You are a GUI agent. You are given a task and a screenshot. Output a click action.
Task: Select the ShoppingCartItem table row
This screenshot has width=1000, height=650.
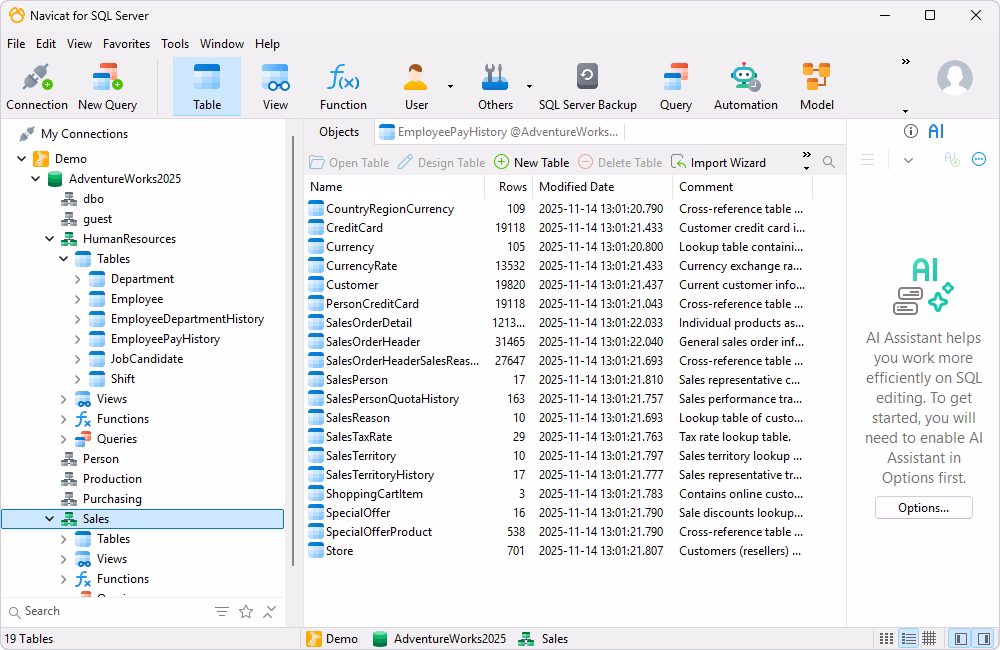click(x=558, y=493)
